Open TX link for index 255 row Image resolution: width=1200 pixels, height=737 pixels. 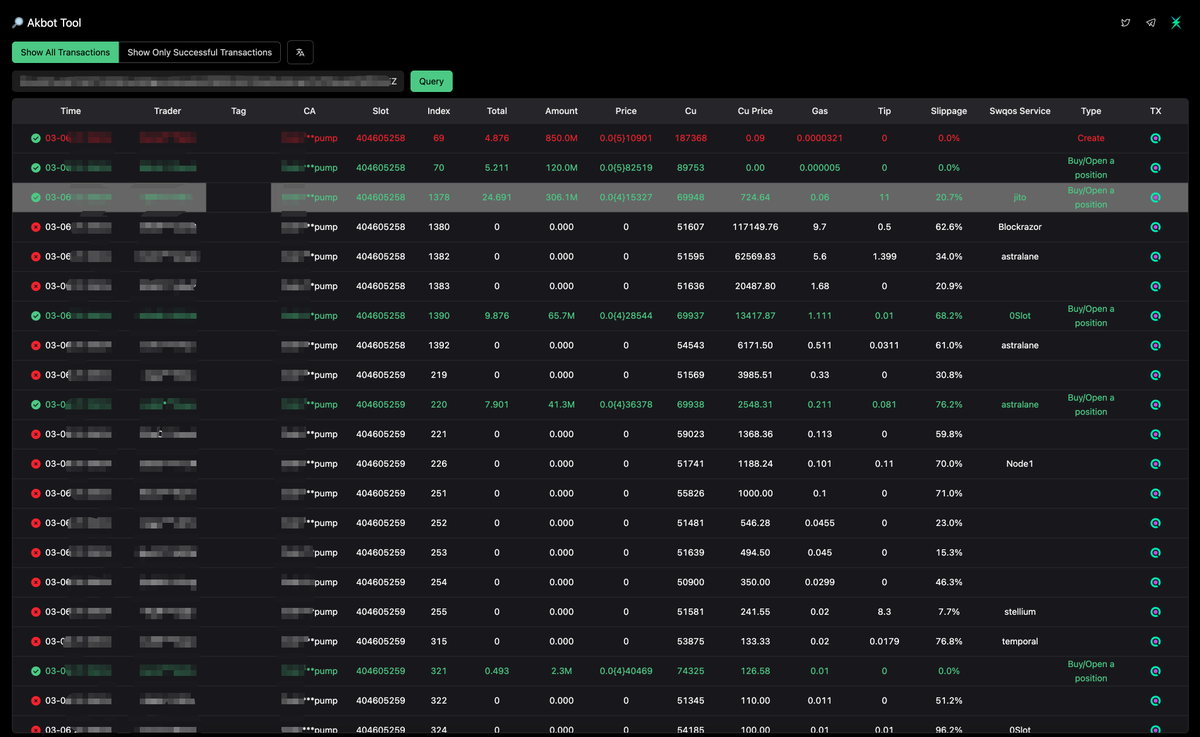(x=1155, y=612)
